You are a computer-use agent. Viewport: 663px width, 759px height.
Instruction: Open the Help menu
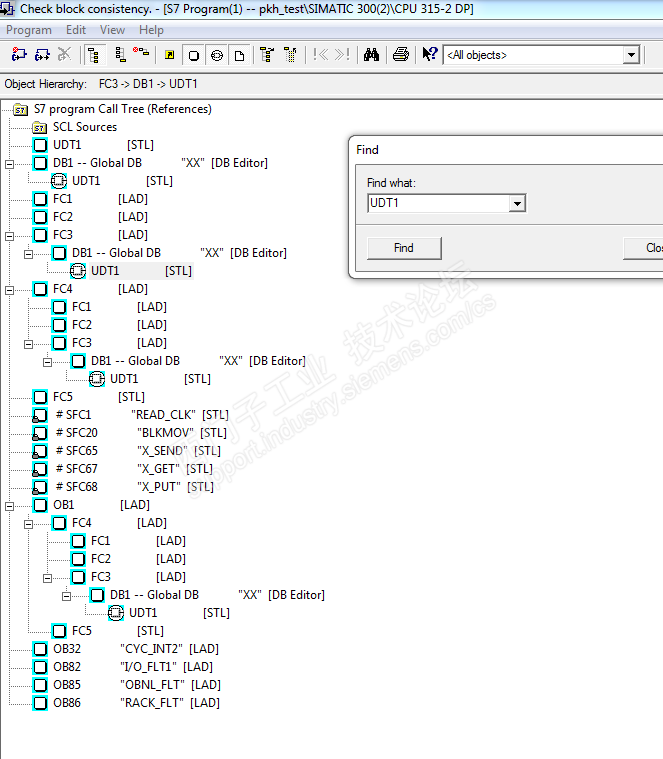click(151, 30)
